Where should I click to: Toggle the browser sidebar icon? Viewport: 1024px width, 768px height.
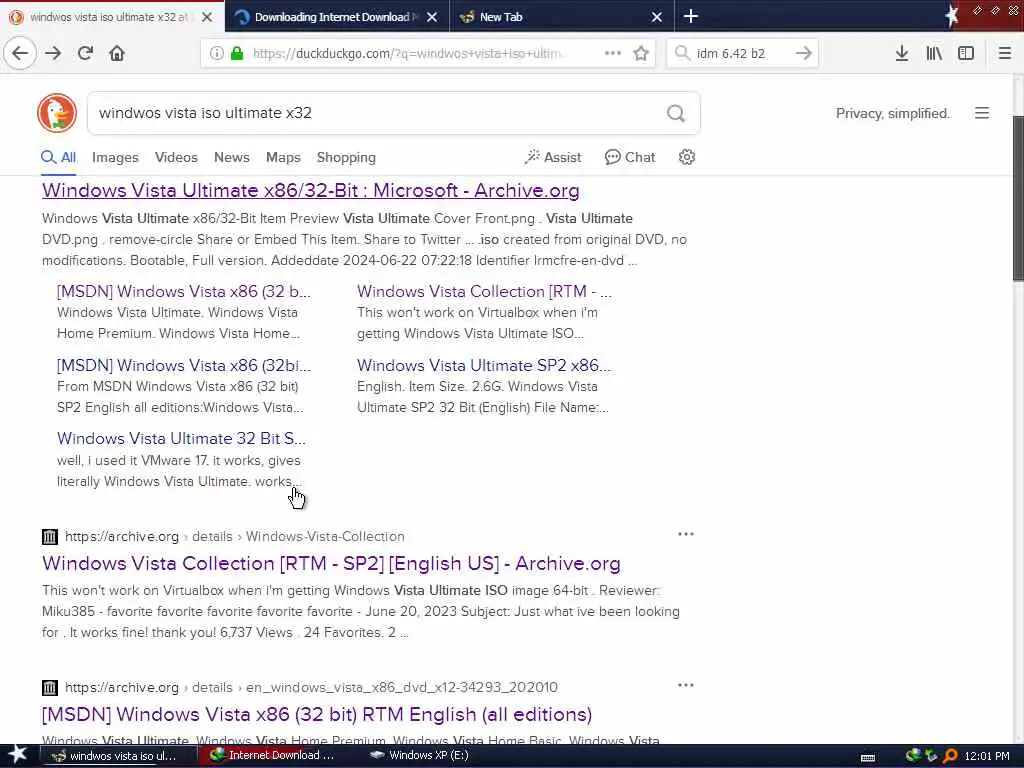pyautogui.click(x=966, y=53)
